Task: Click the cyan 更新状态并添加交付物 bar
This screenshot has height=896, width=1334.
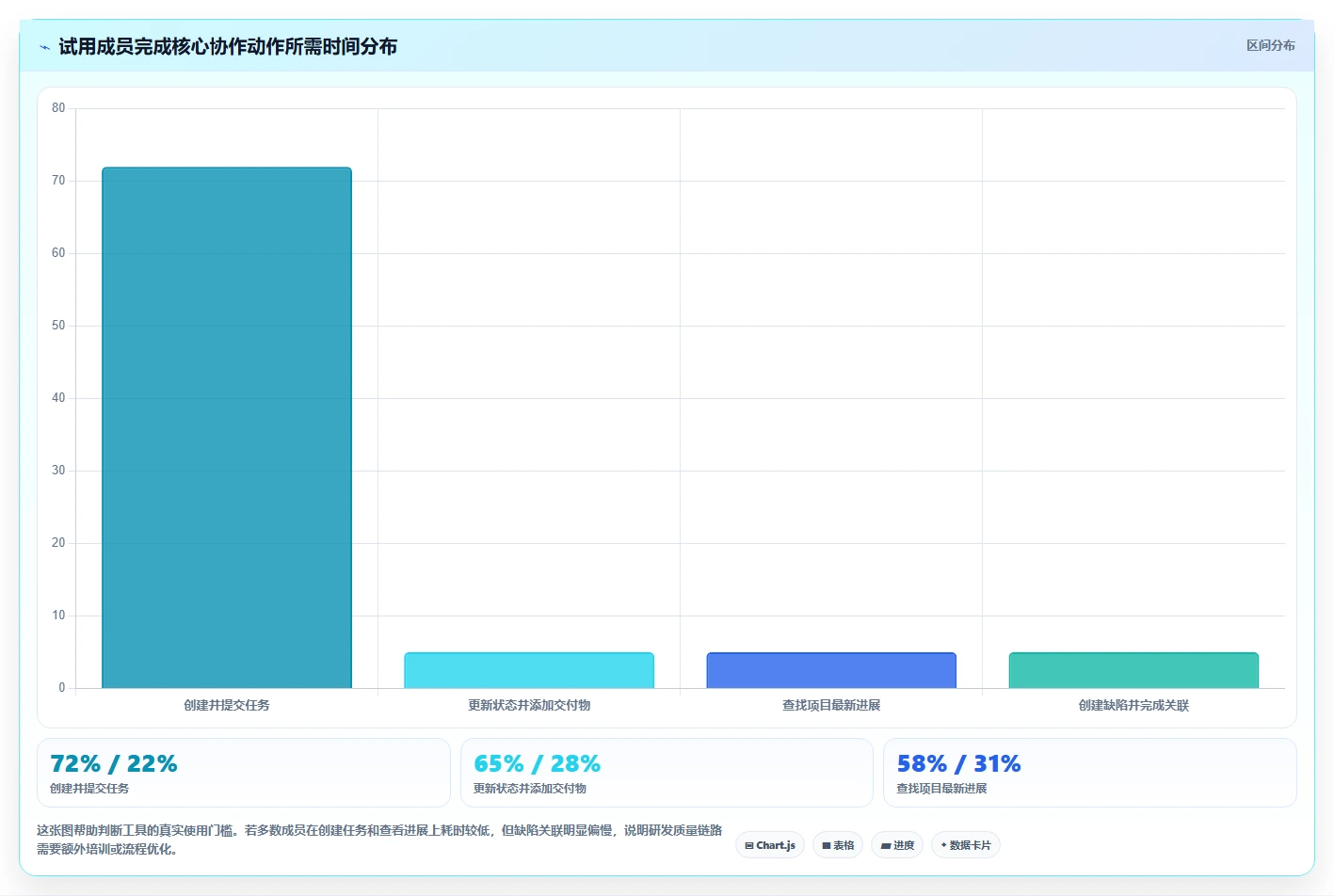Action: [529, 670]
